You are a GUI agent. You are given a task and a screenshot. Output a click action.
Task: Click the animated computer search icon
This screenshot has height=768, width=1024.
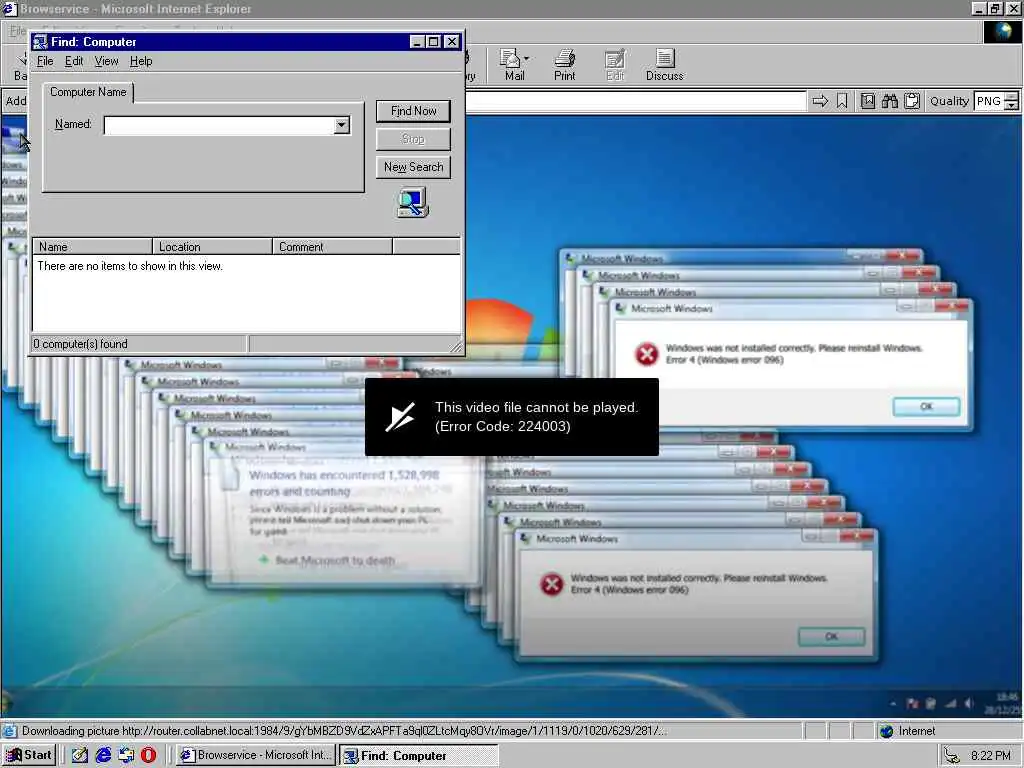413,202
